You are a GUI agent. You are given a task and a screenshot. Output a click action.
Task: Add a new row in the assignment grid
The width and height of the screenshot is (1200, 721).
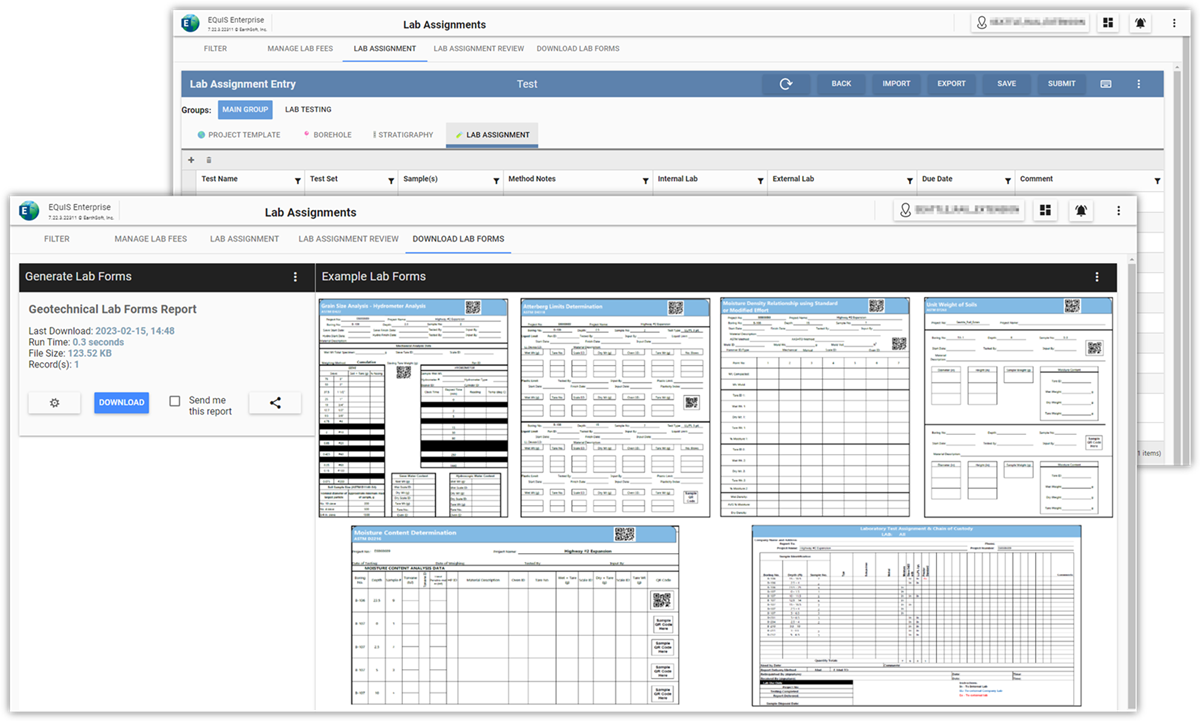coord(190,159)
